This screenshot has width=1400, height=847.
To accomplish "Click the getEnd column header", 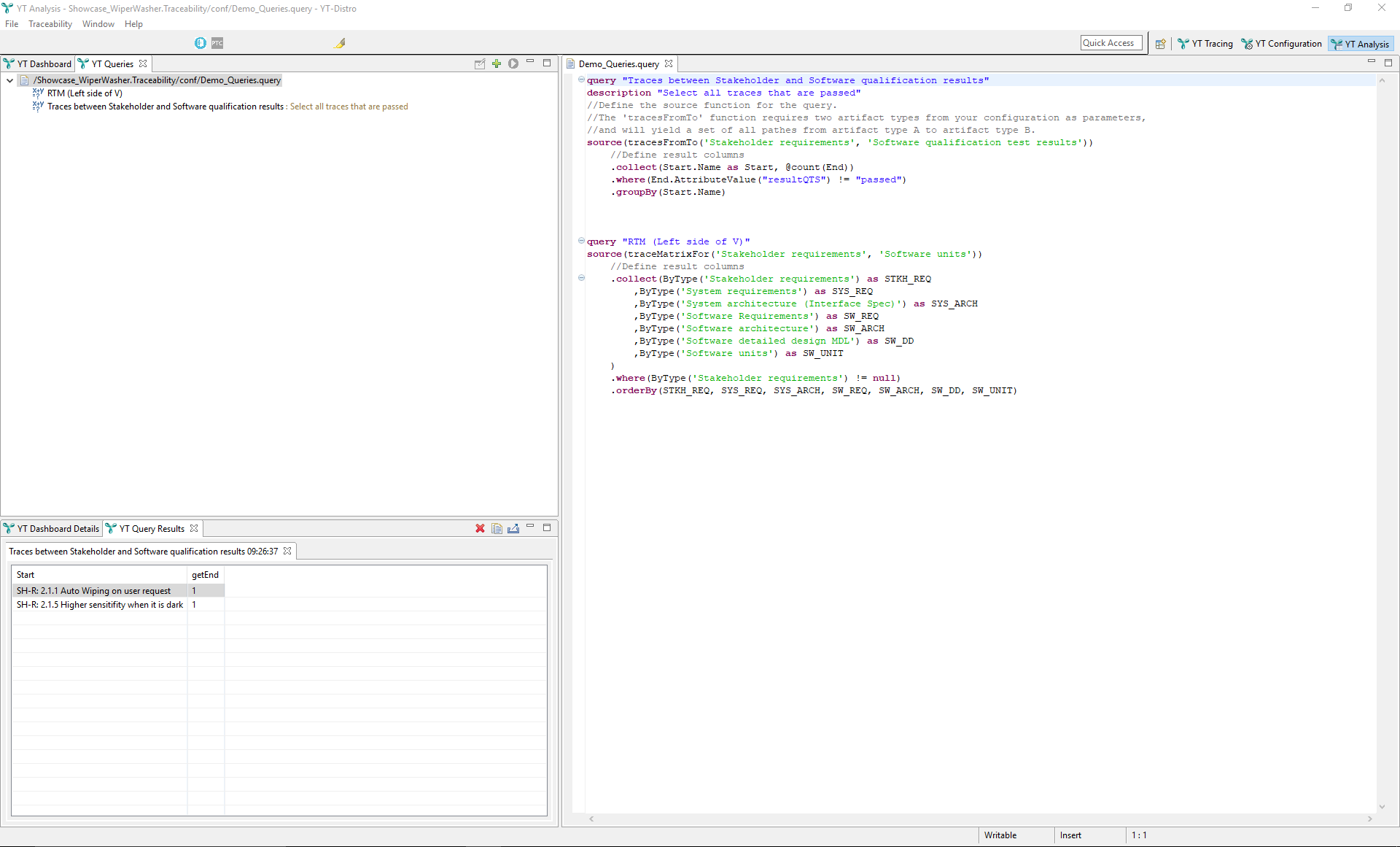I will tap(206, 575).
